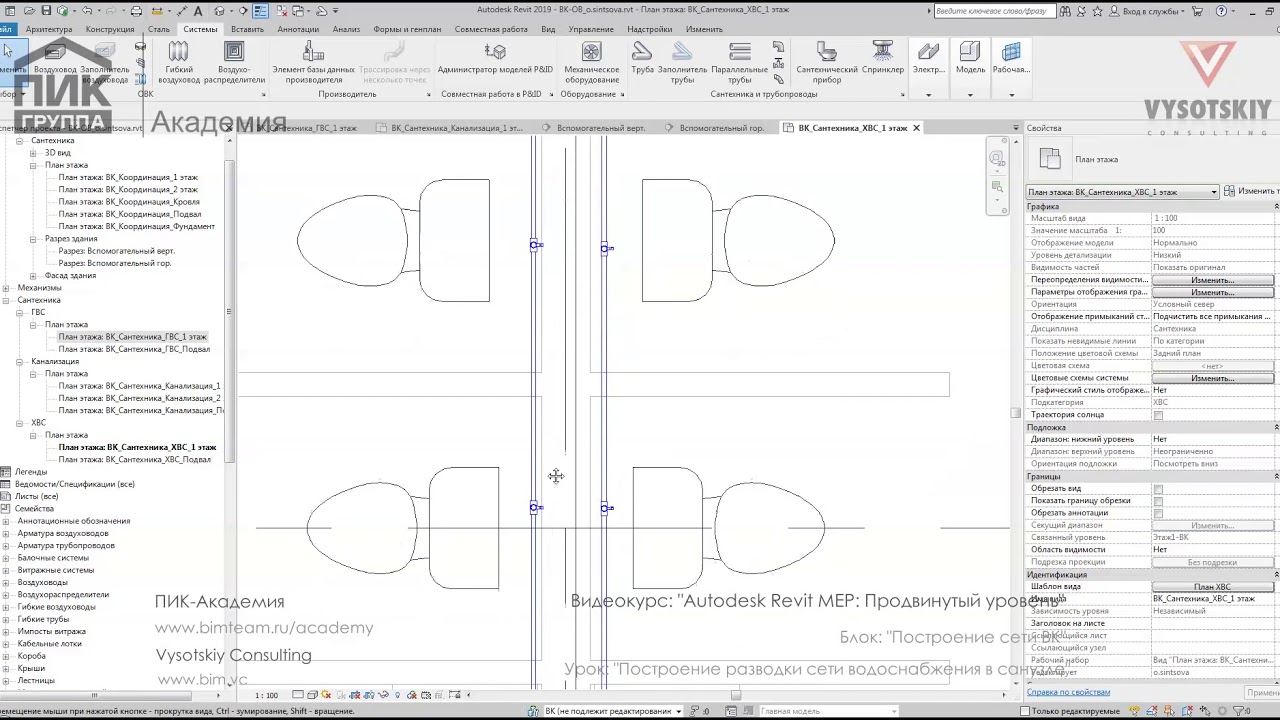Collapse the Графика properties section
Viewport: 1280px width, 720px height.
(1275, 206)
